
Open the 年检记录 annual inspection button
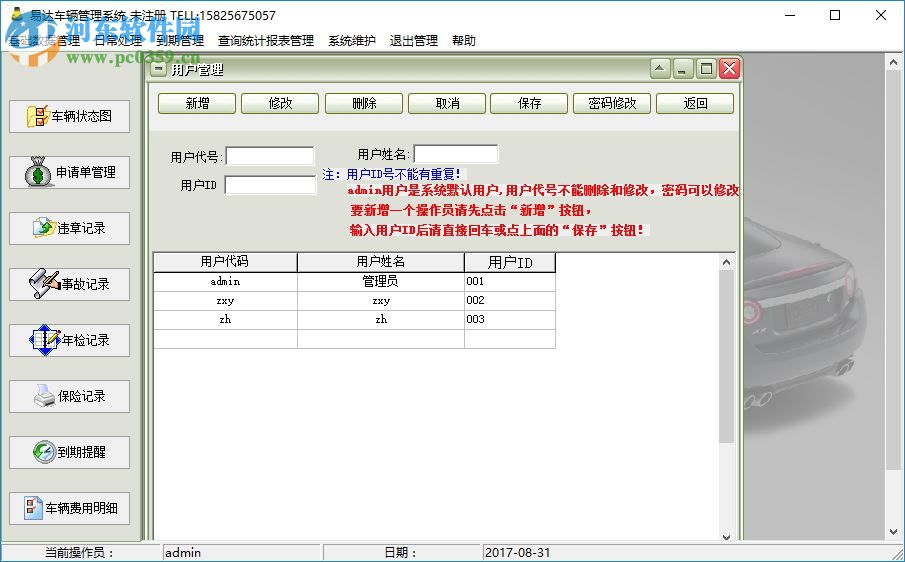click(69, 340)
